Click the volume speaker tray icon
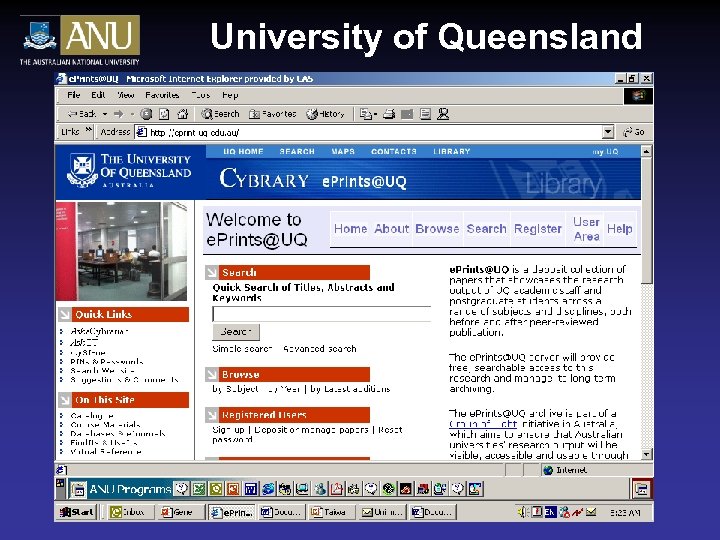This screenshot has width=720, height=540. tap(523, 512)
